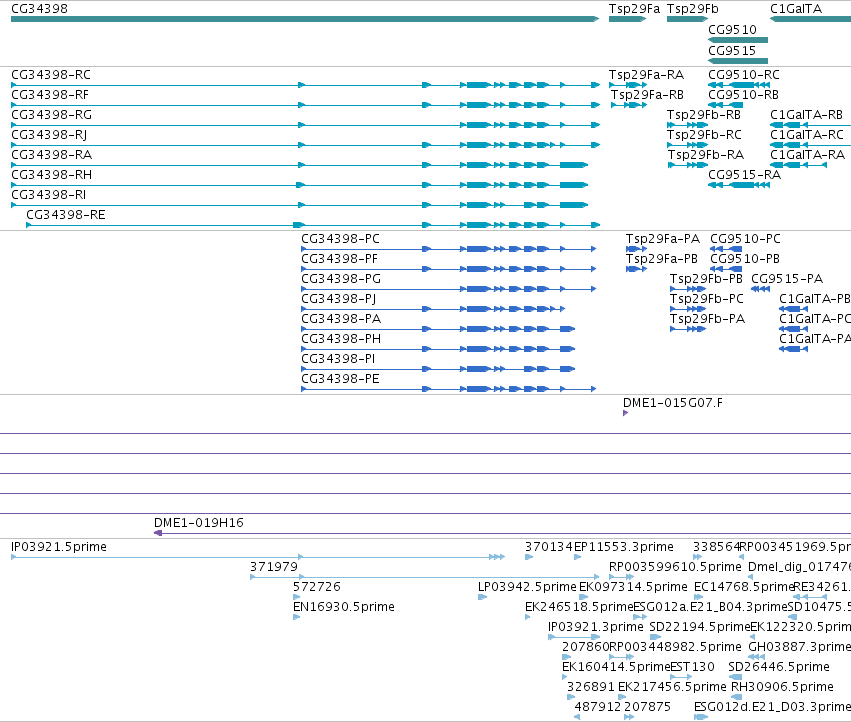This screenshot has width=851, height=722.
Task: Select the 572726 EST feature
Action: 296,597
